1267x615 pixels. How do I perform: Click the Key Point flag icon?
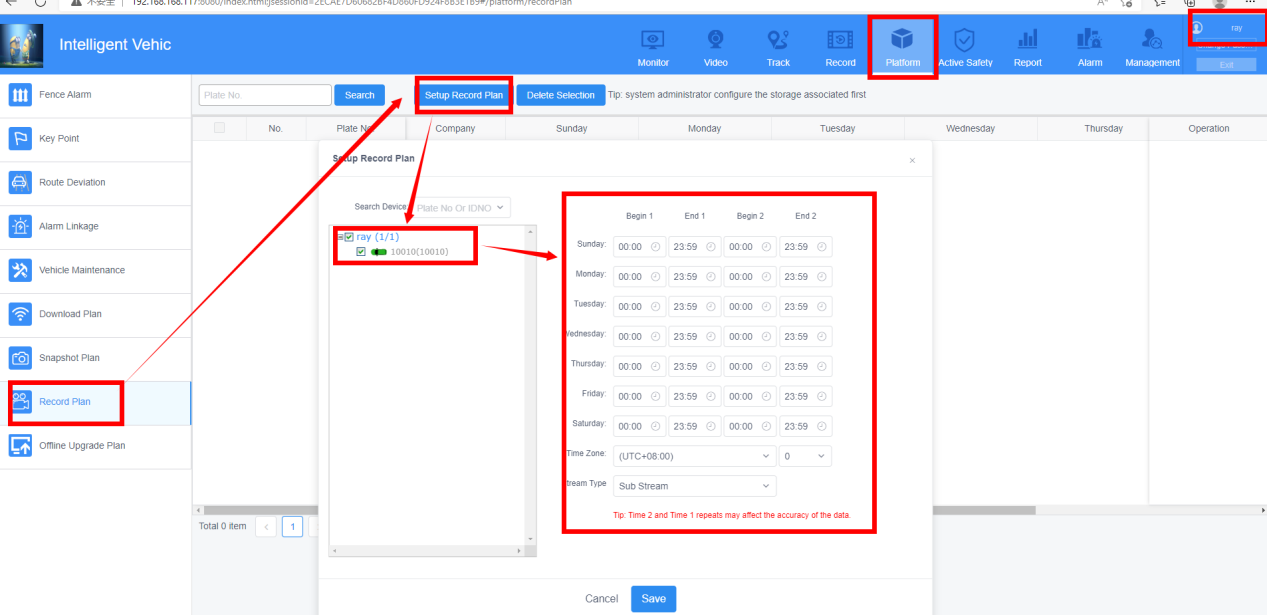[x=20, y=139]
